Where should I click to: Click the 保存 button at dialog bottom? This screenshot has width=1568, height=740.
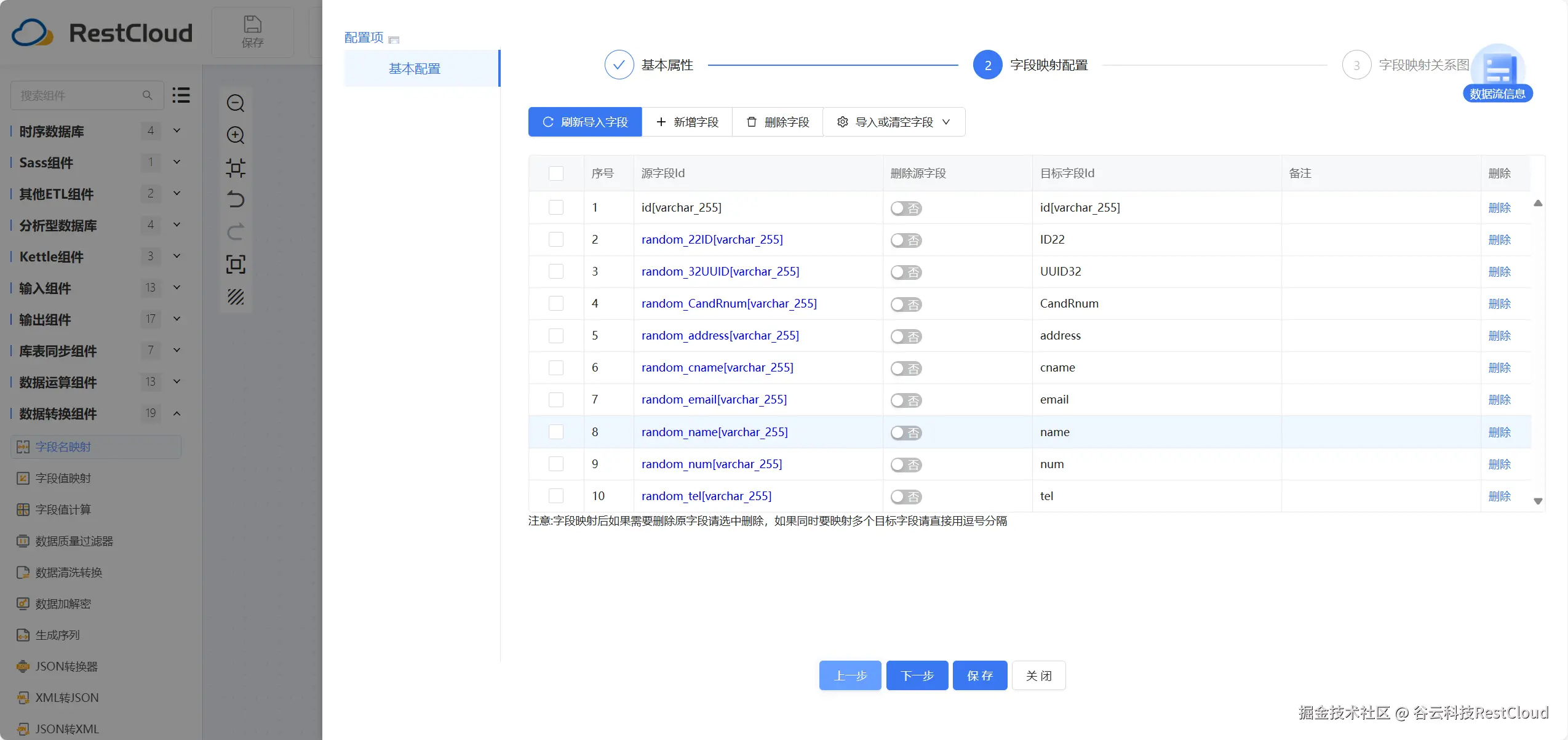[x=980, y=675]
